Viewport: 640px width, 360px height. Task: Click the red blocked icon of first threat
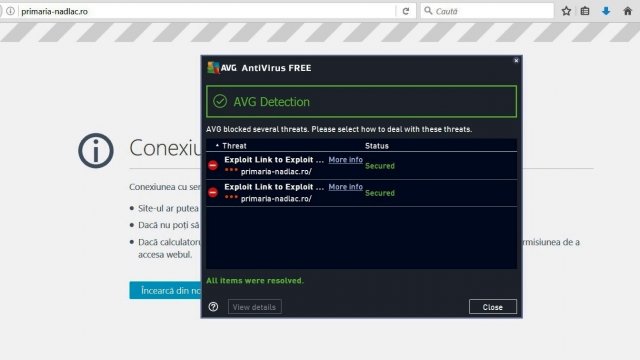click(213, 165)
